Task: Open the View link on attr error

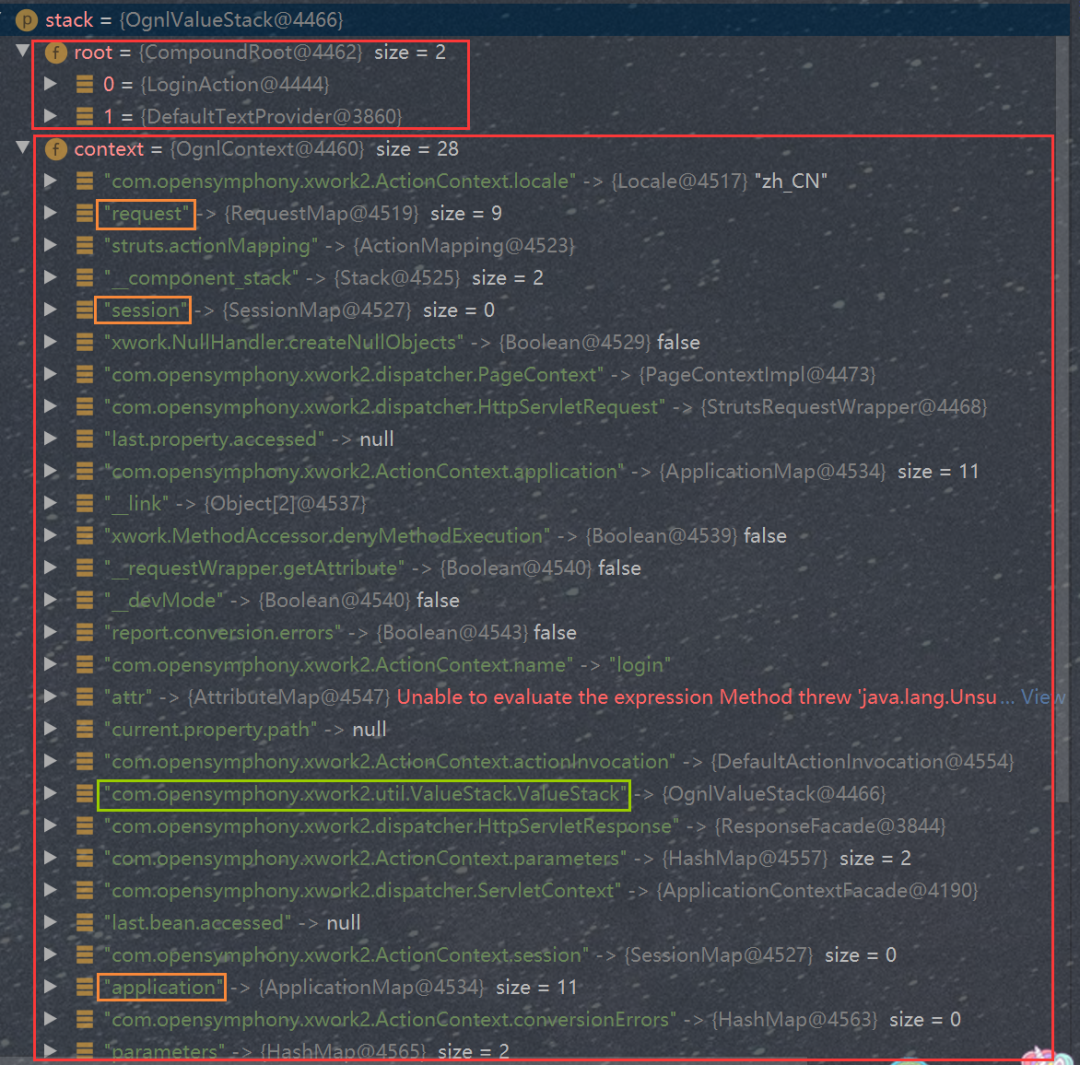Action: (x=1042, y=696)
